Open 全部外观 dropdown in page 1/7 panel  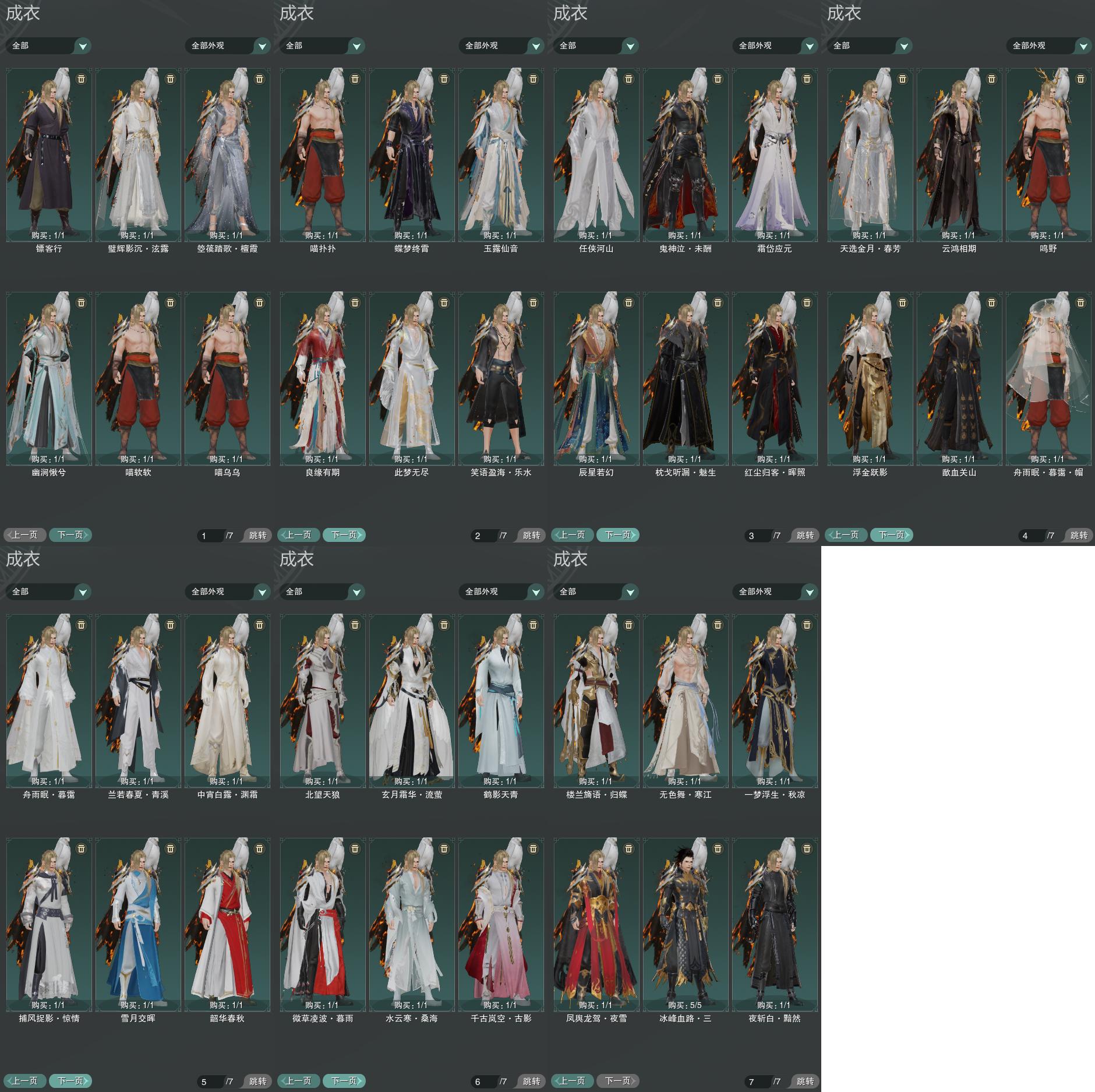228,45
